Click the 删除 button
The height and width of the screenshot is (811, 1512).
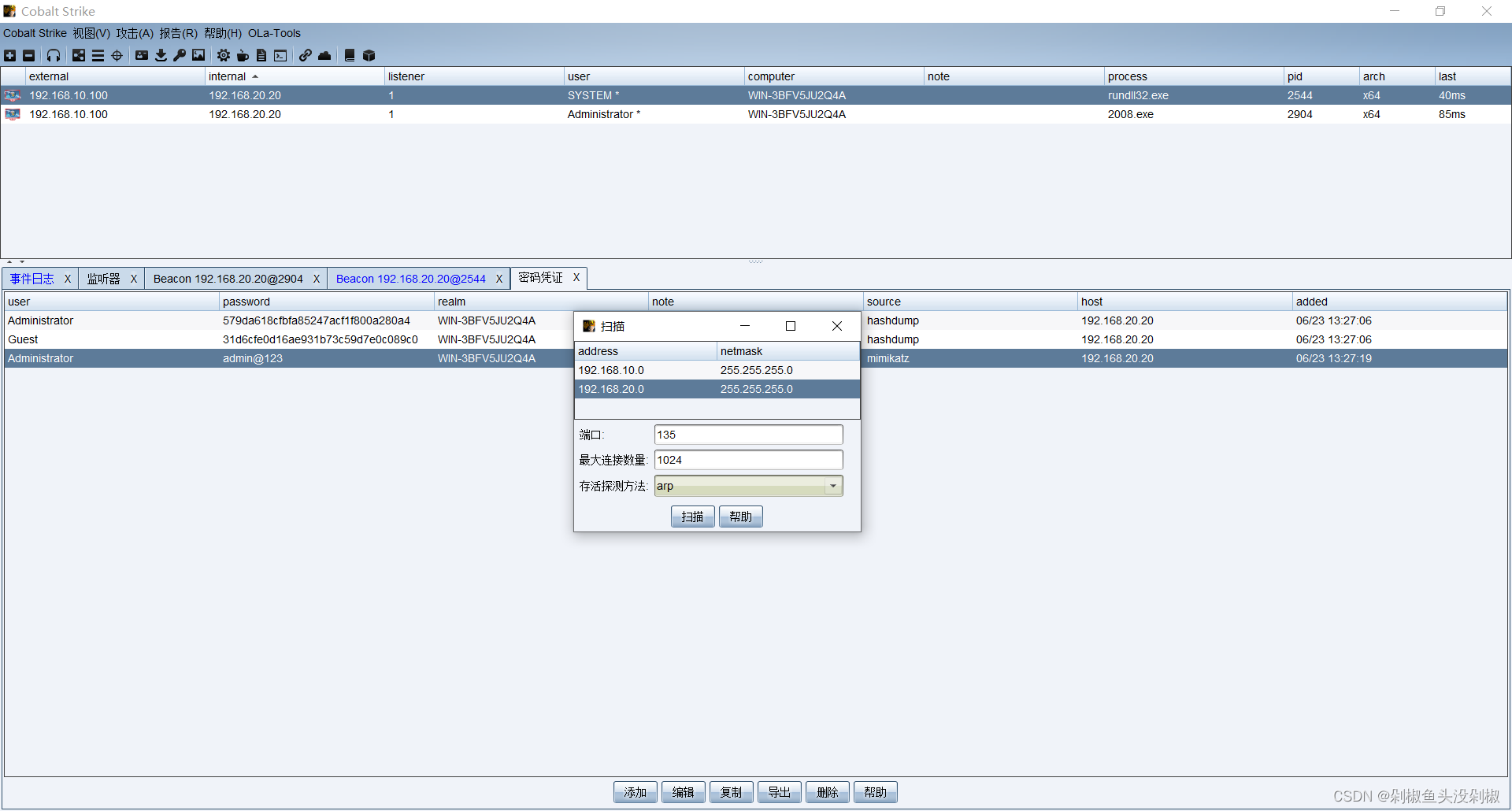tap(828, 792)
